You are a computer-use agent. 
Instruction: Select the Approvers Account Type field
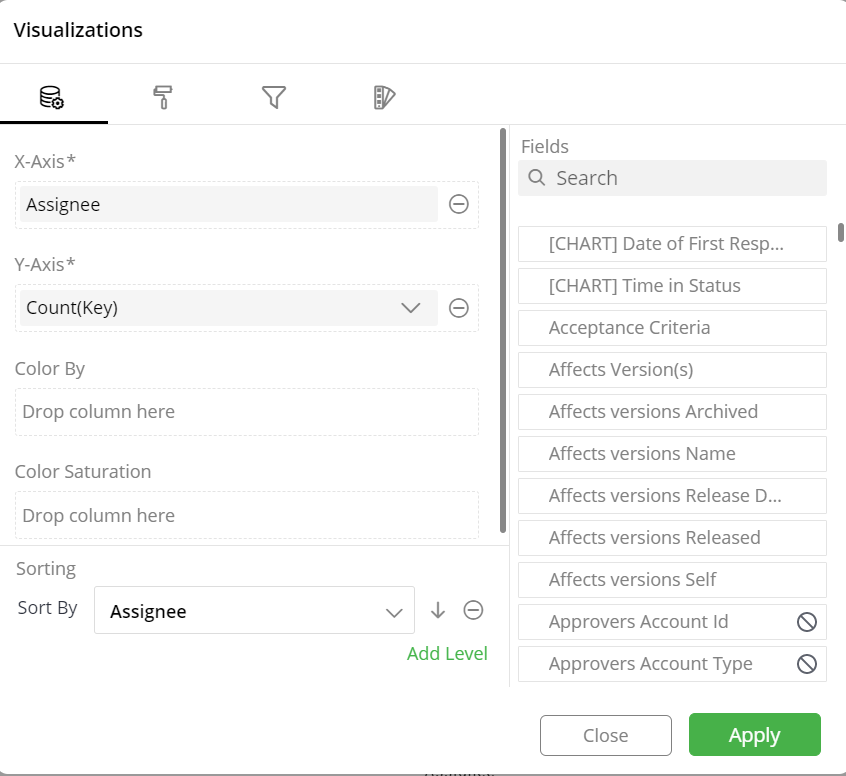click(x=672, y=664)
